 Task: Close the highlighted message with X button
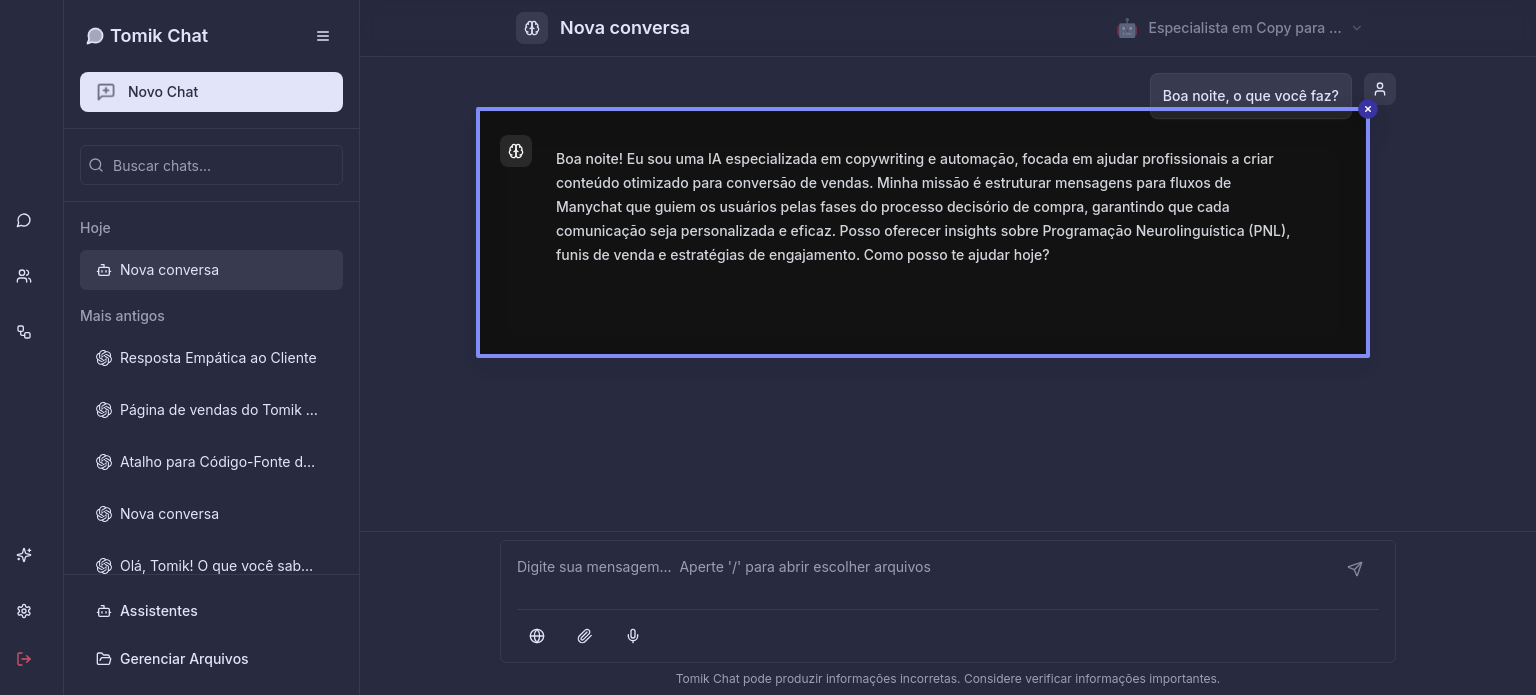1368,109
